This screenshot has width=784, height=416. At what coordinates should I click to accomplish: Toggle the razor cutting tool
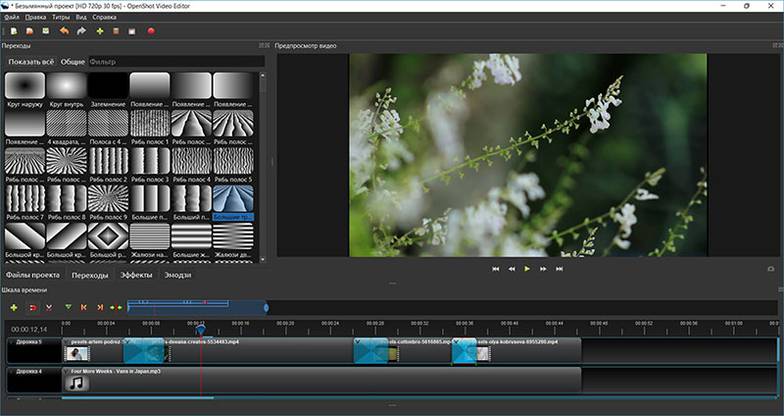click(x=49, y=308)
